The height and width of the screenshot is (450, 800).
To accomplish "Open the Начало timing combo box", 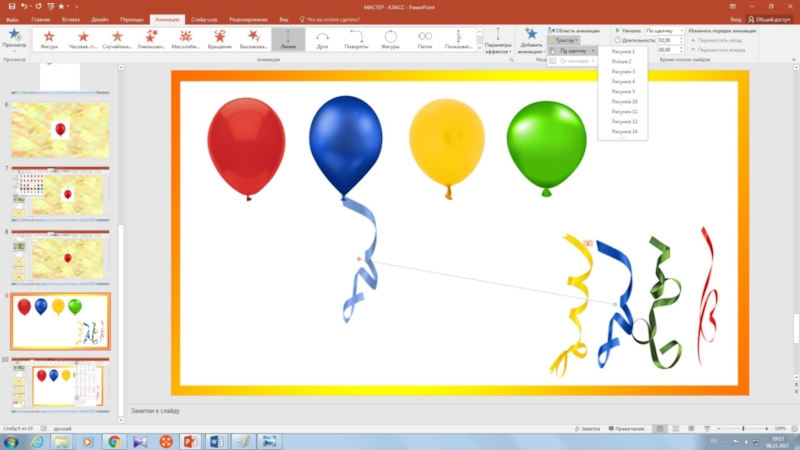I will click(x=666, y=31).
